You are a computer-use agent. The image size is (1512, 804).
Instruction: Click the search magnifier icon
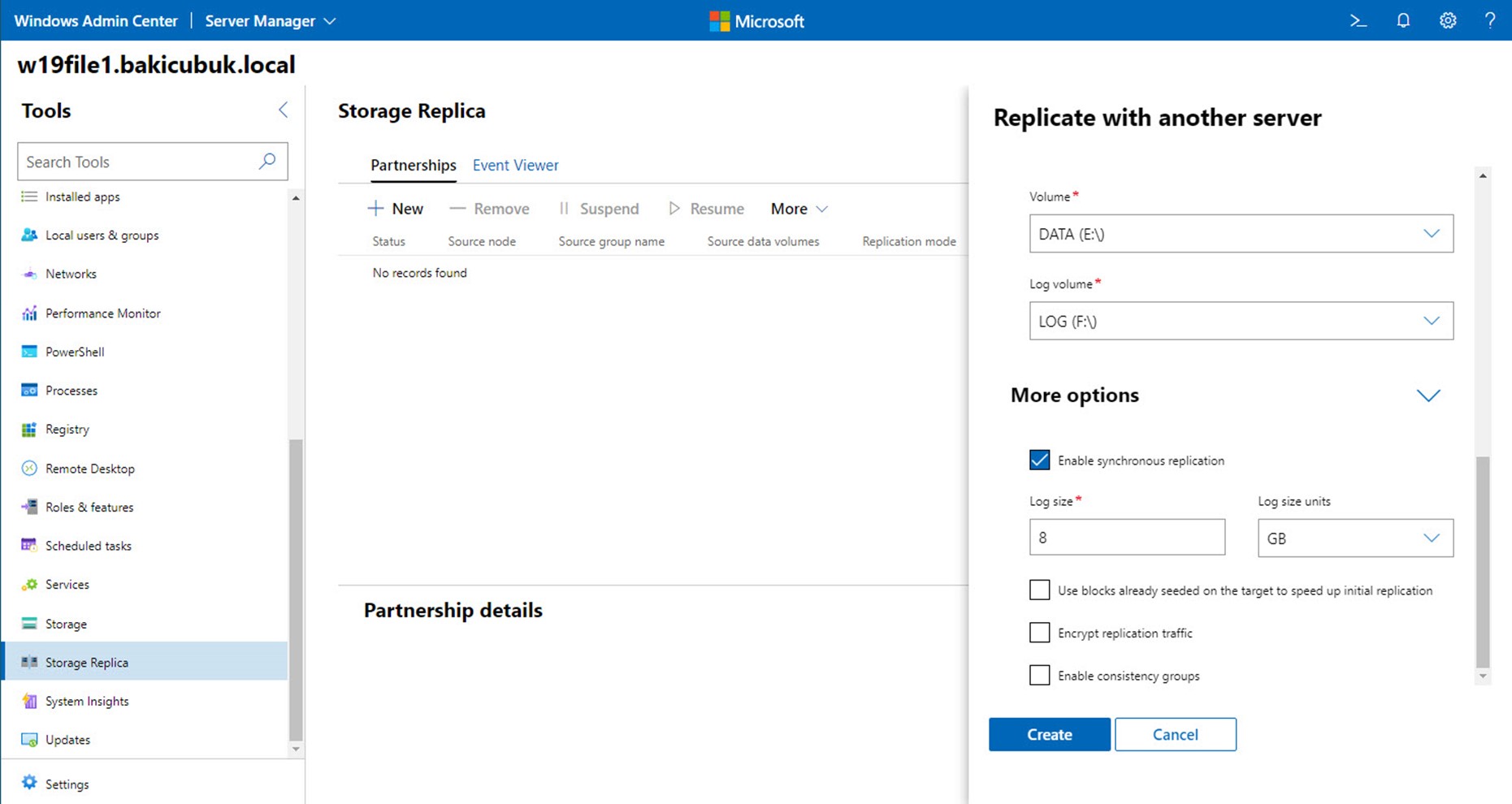(267, 161)
